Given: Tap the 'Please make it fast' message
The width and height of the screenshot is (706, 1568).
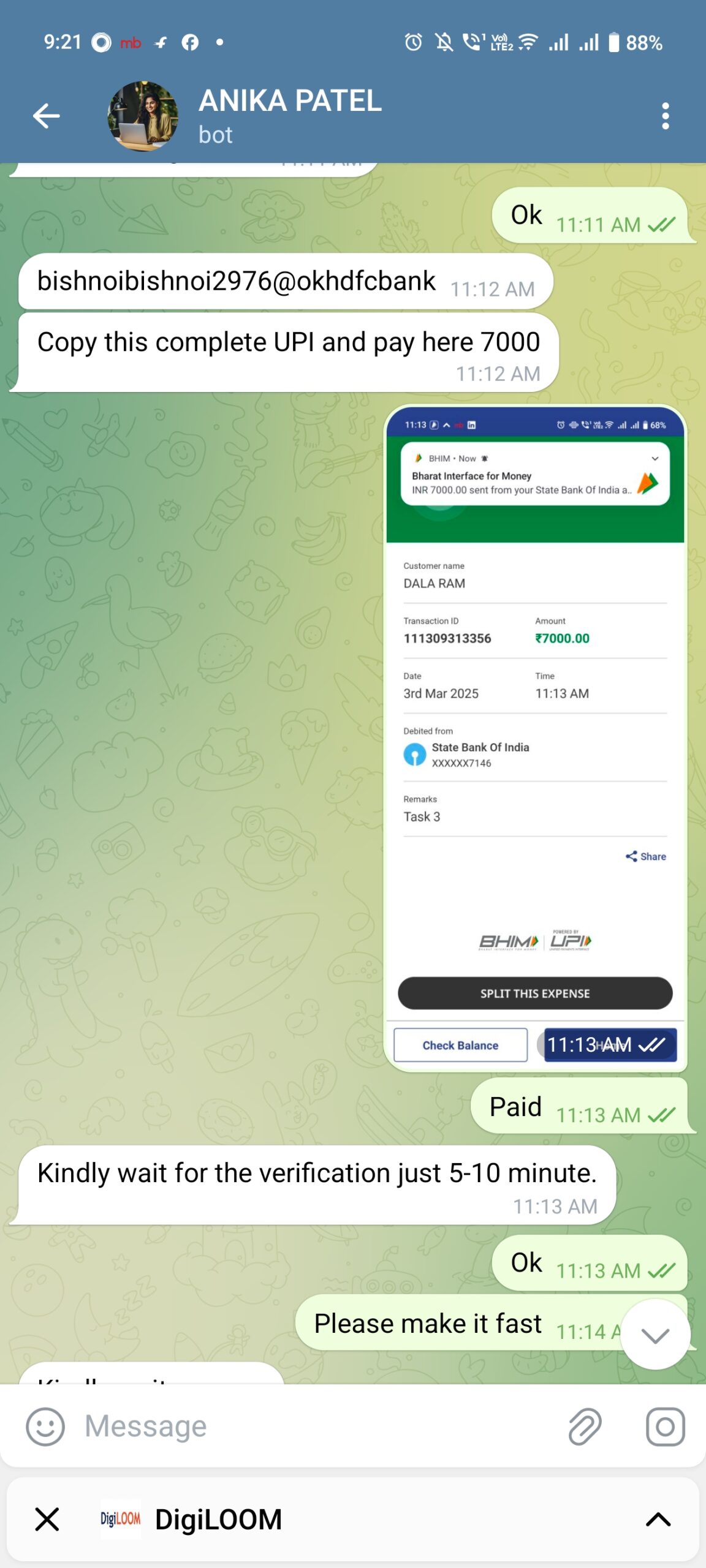Looking at the screenshot, I should (x=492, y=1323).
